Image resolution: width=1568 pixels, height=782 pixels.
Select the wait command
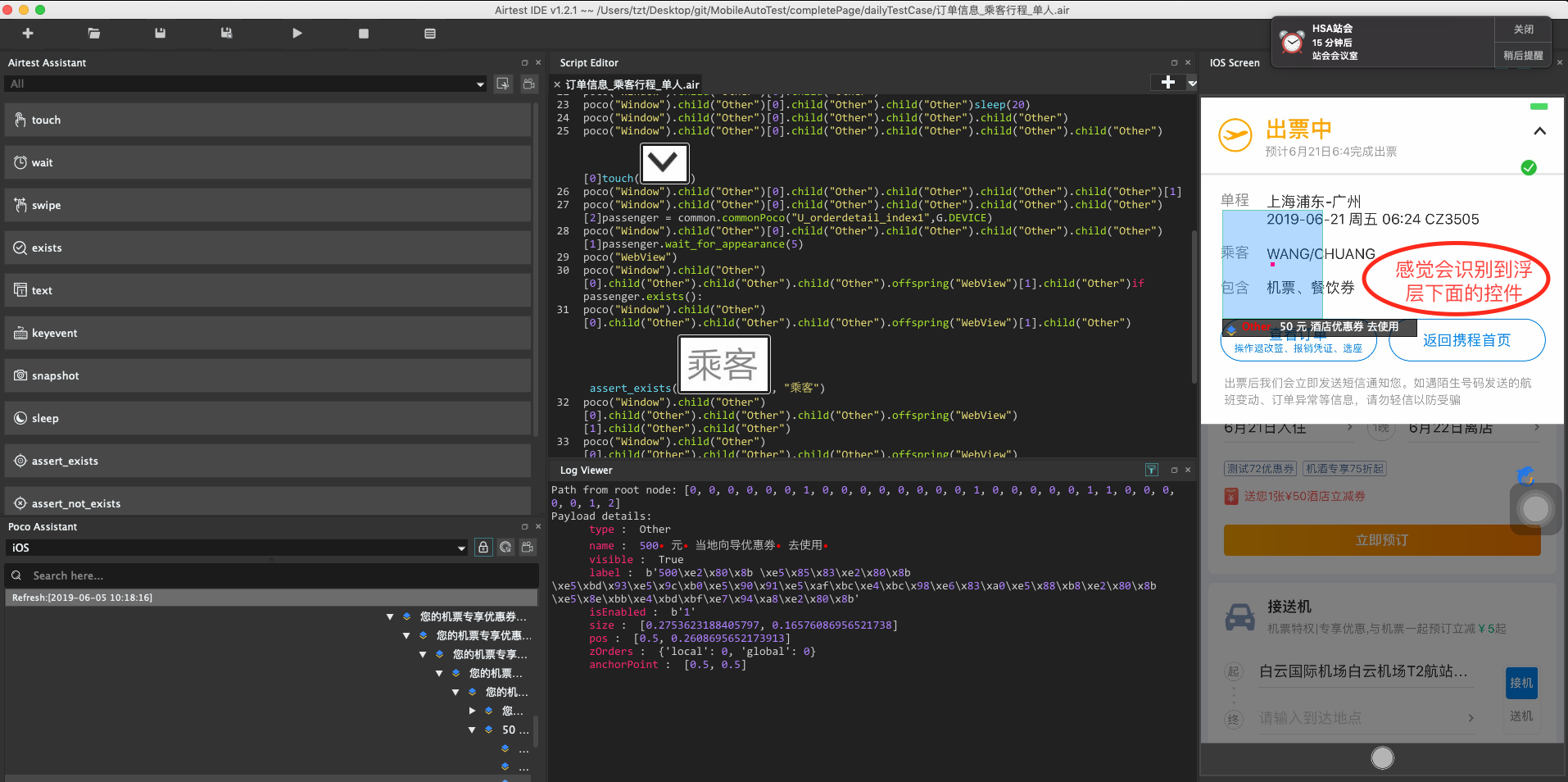coord(268,162)
